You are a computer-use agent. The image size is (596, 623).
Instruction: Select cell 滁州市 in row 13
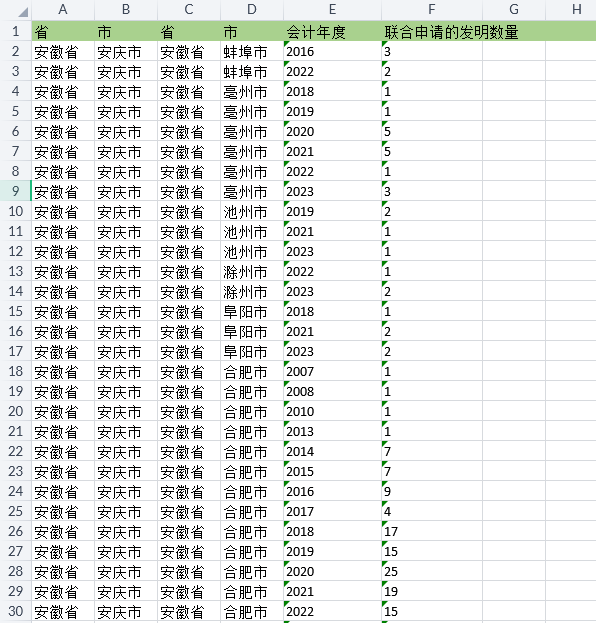point(252,271)
